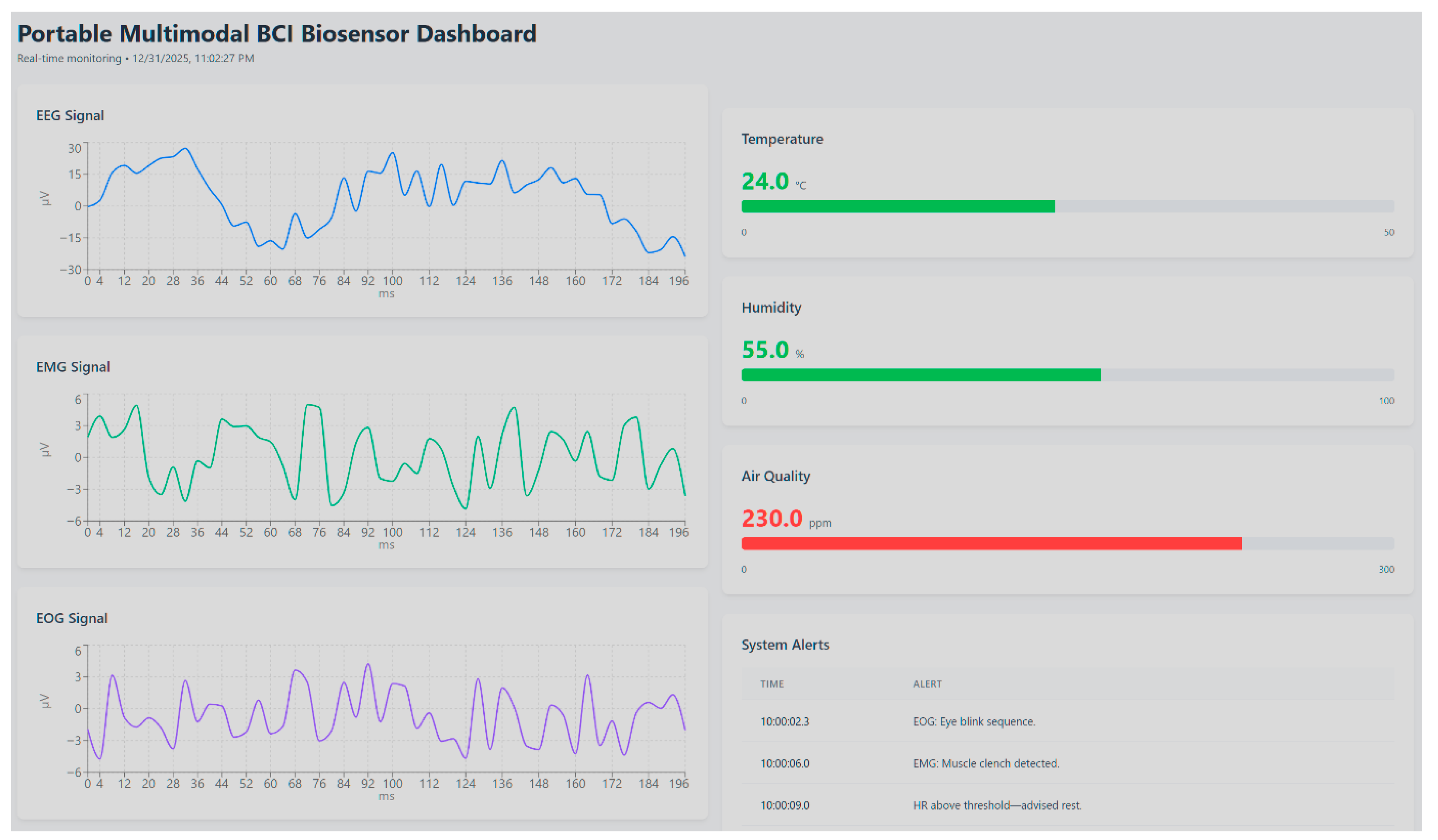Click the dashboard main title heading

(x=277, y=34)
